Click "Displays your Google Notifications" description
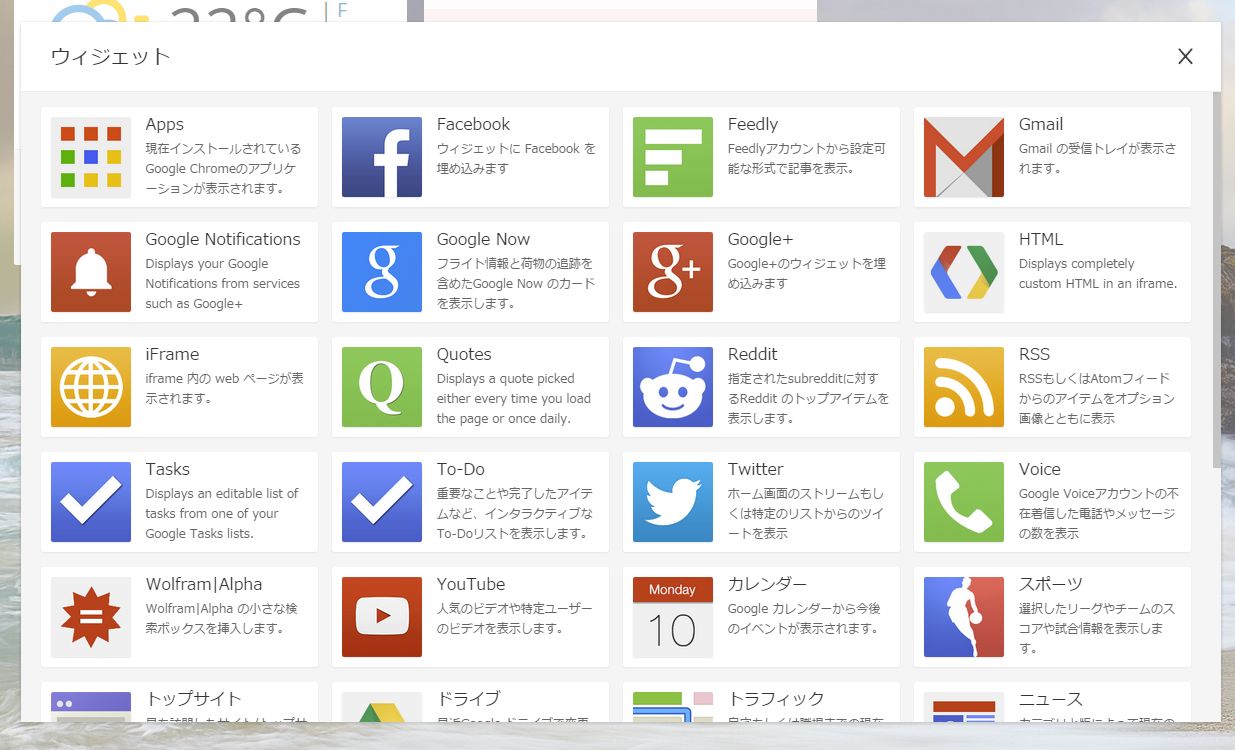Image resolution: width=1235 pixels, height=750 pixels. click(x=222, y=284)
